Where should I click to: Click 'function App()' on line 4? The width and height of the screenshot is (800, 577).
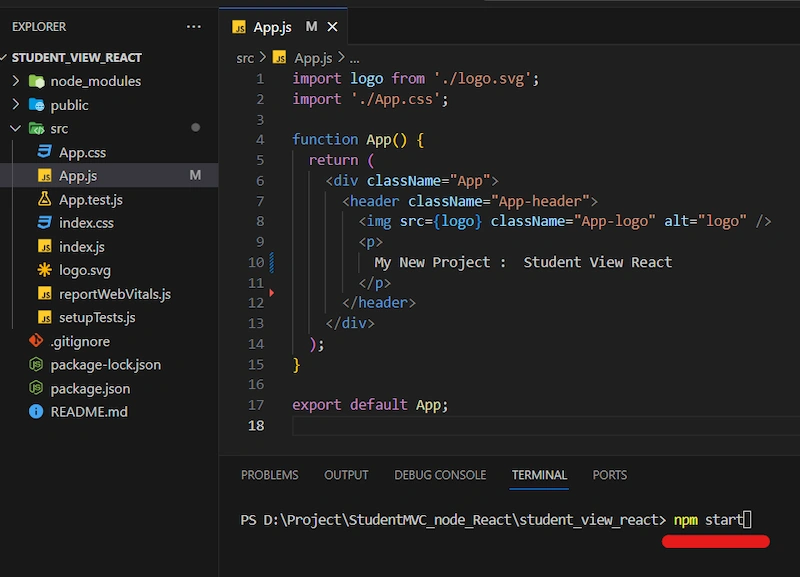pyautogui.click(x=349, y=139)
